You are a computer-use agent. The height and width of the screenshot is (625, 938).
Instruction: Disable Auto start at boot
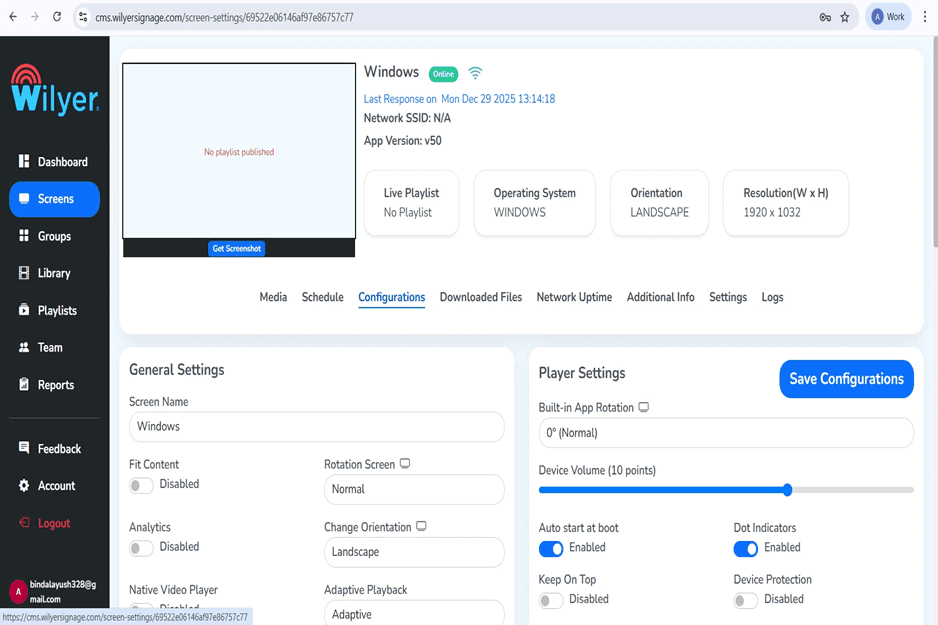pyautogui.click(x=551, y=548)
